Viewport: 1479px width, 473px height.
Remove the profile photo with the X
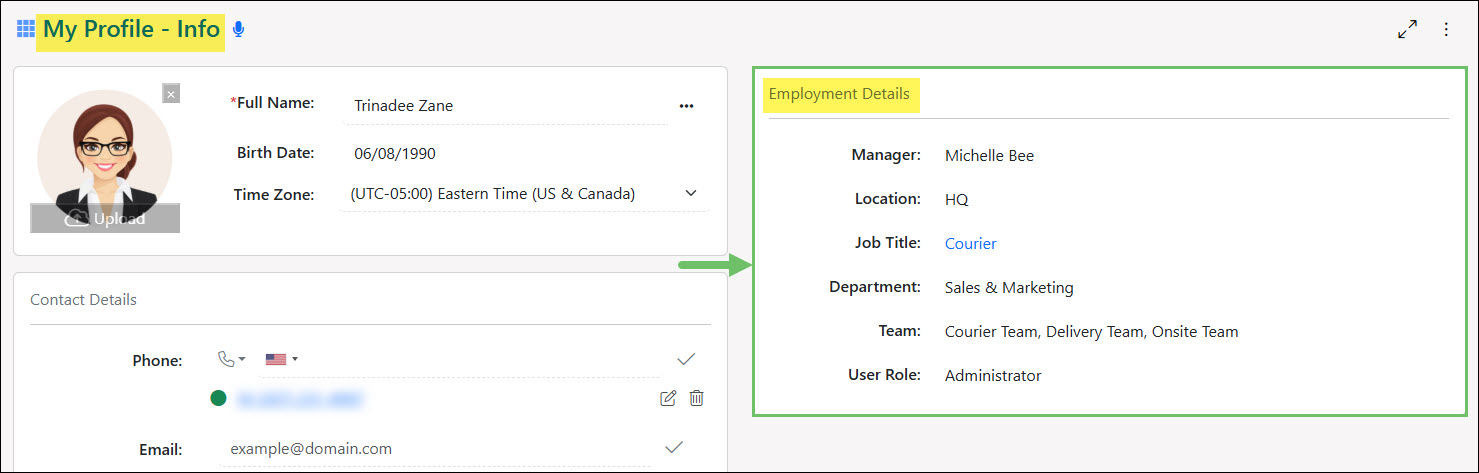point(171,94)
